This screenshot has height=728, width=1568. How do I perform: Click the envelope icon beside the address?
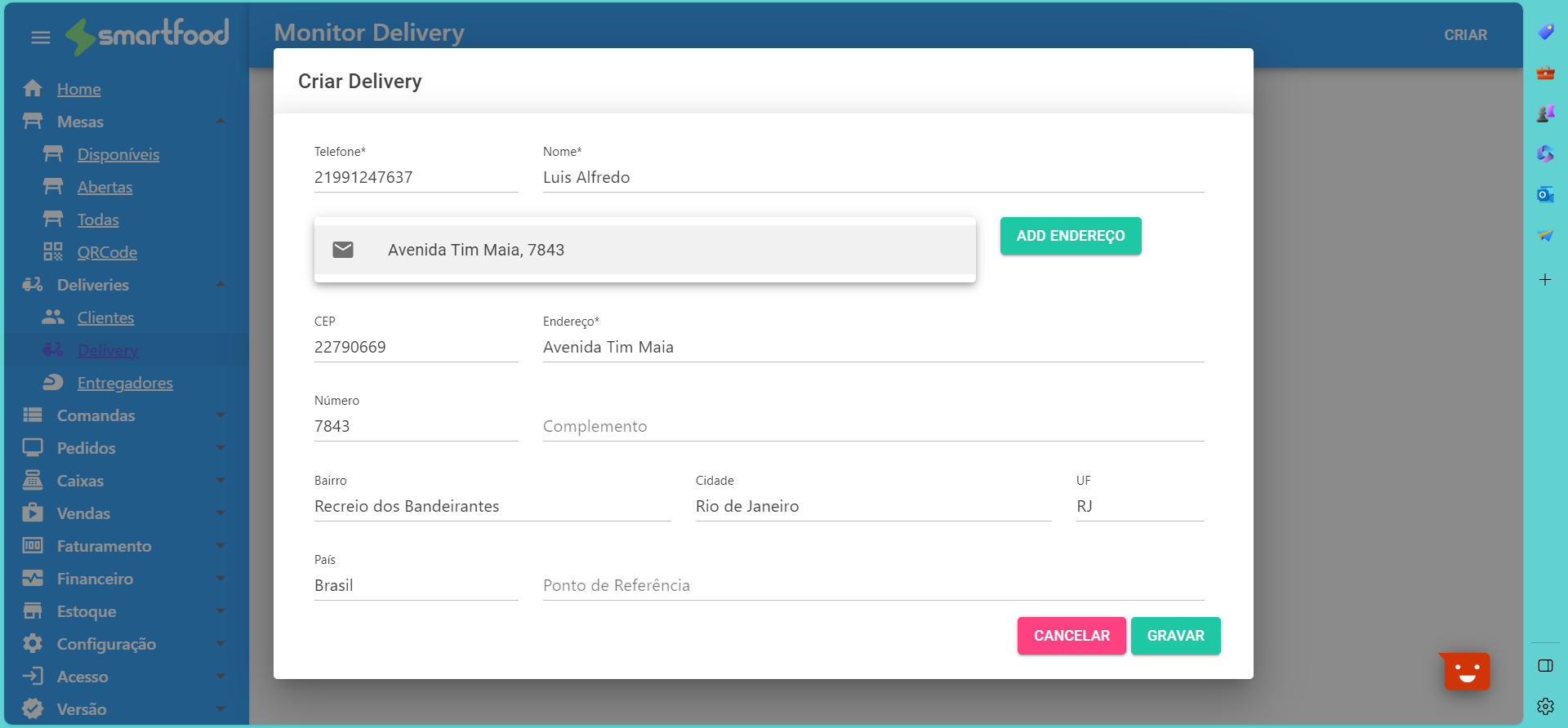tap(343, 250)
